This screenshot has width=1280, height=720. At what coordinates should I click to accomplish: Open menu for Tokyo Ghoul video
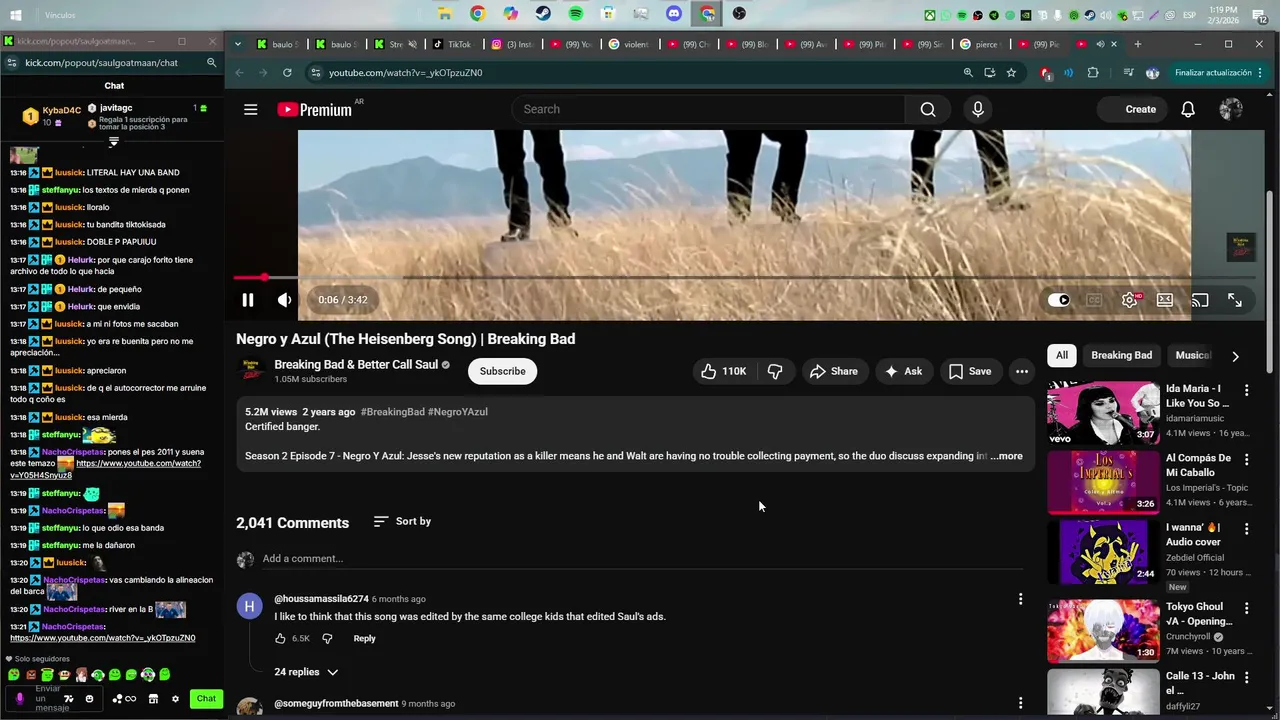click(1246, 608)
